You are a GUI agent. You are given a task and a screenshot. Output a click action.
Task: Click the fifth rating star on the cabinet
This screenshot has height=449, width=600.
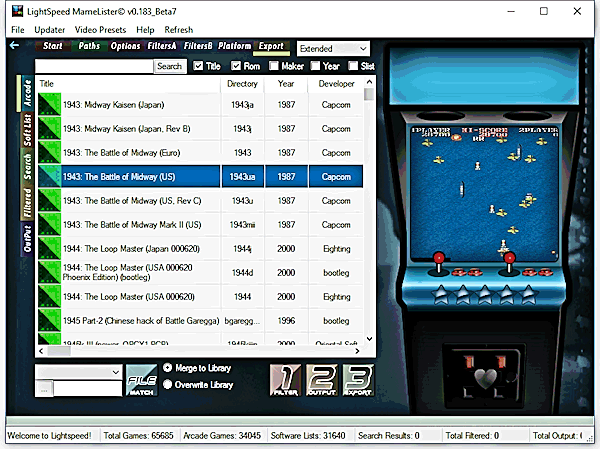point(529,294)
